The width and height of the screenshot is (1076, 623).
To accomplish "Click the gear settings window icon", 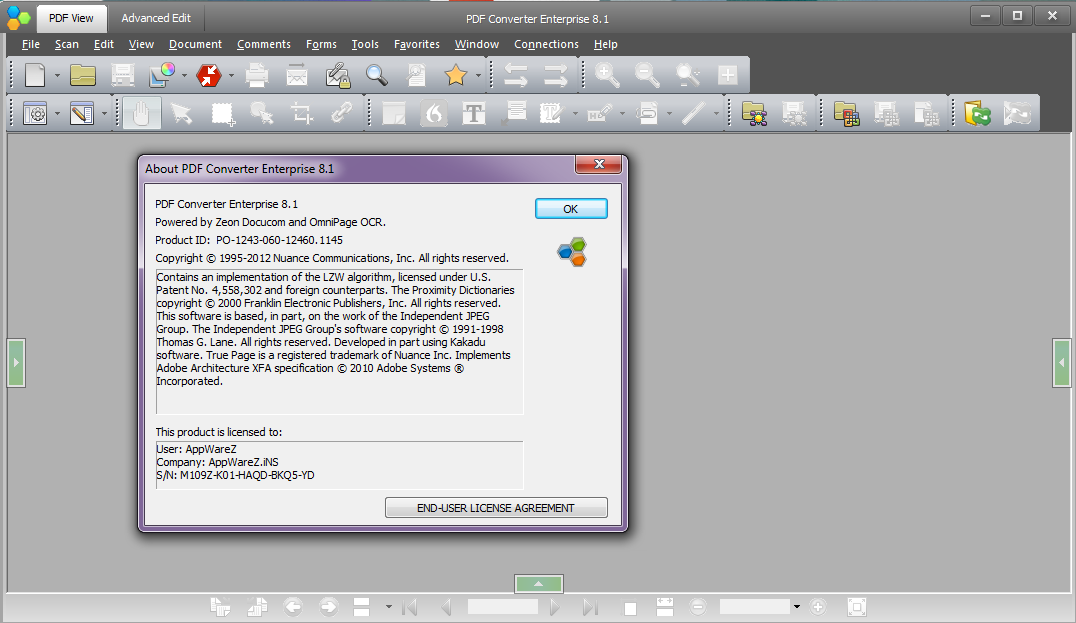I will (35, 113).
